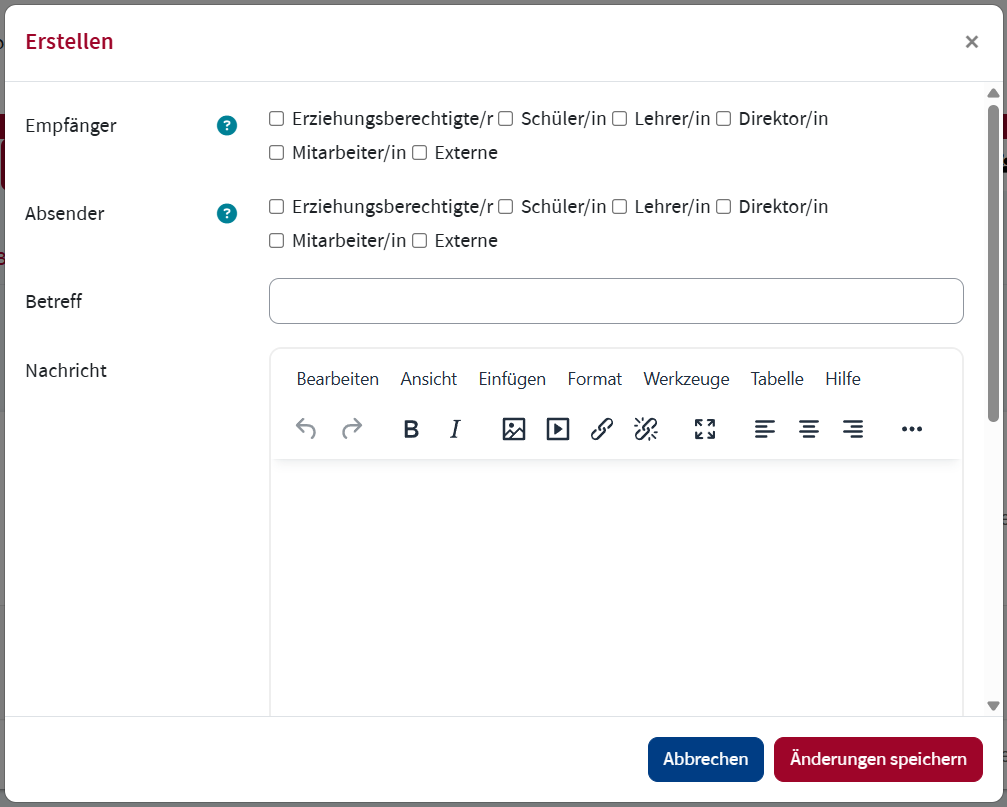Click the insert link icon
The height and width of the screenshot is (807, 1007).
pyautogui.click(x=602, y=429)
